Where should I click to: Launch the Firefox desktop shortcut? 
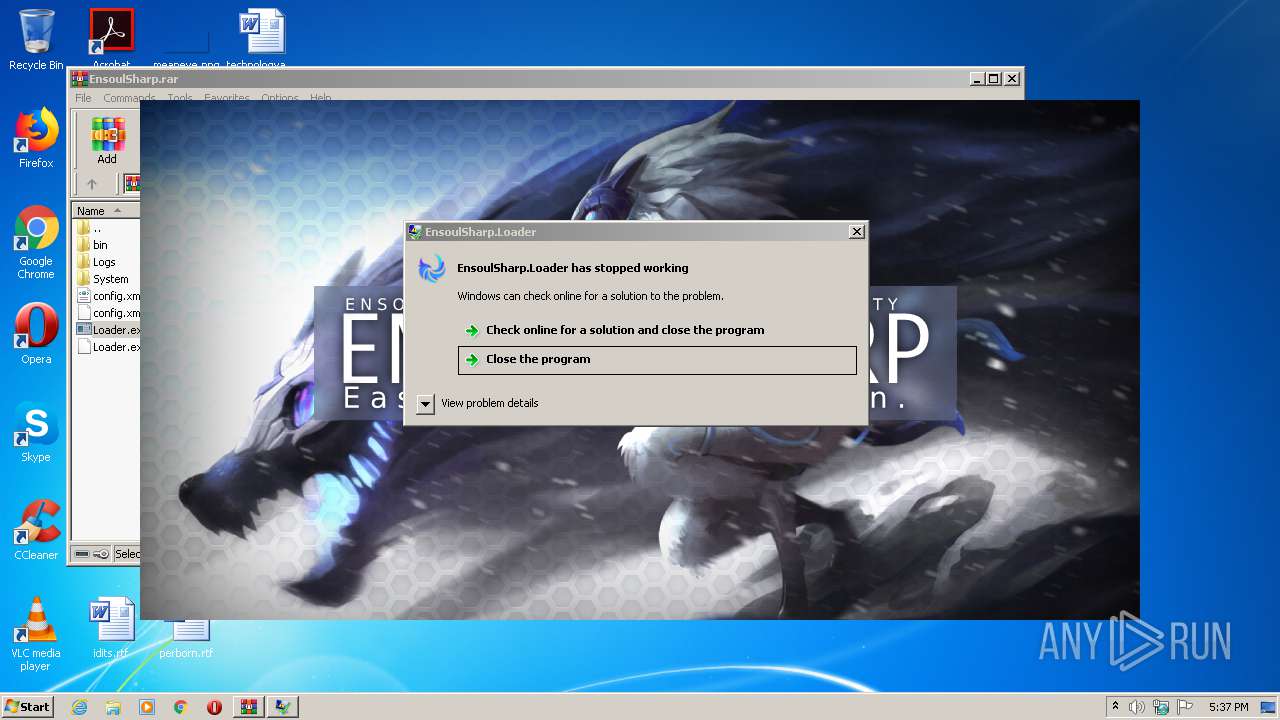36,138
